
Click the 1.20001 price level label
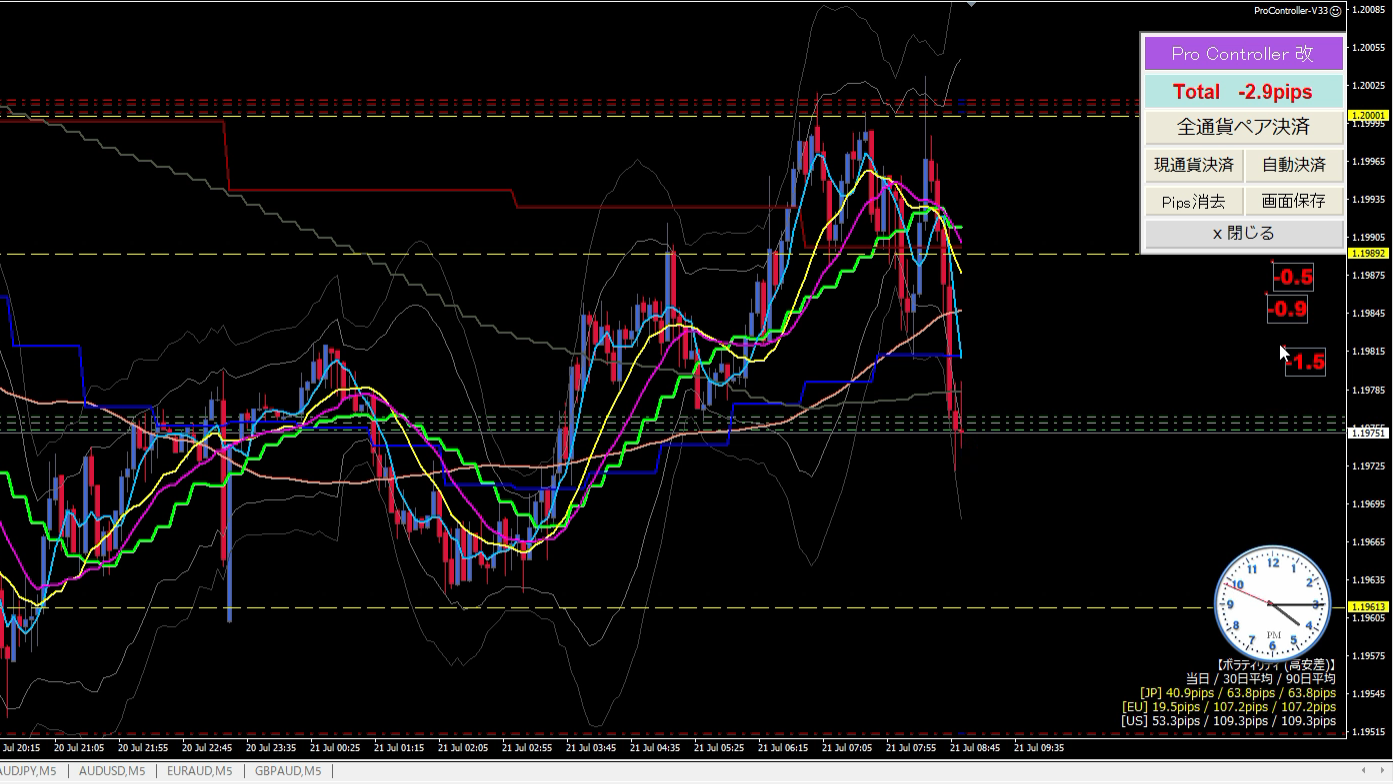pos(1369,116)
